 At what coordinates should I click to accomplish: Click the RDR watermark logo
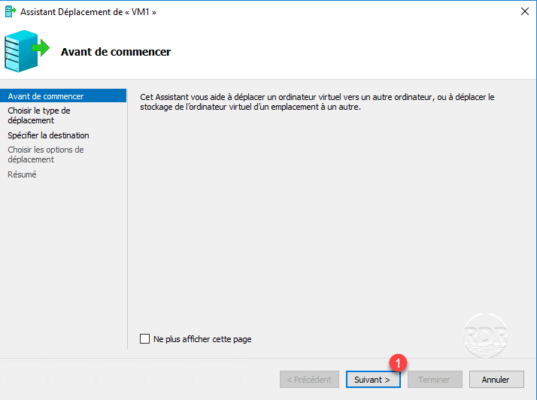tap(486, 335)
